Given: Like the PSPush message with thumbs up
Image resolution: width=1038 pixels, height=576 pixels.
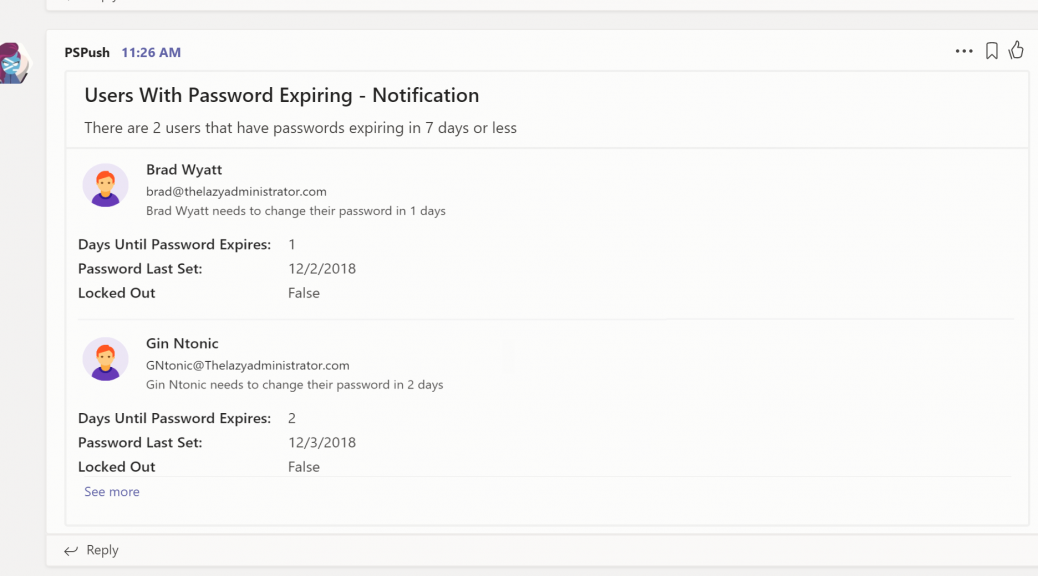Looking at the screenshot, I should point(1016,50).
